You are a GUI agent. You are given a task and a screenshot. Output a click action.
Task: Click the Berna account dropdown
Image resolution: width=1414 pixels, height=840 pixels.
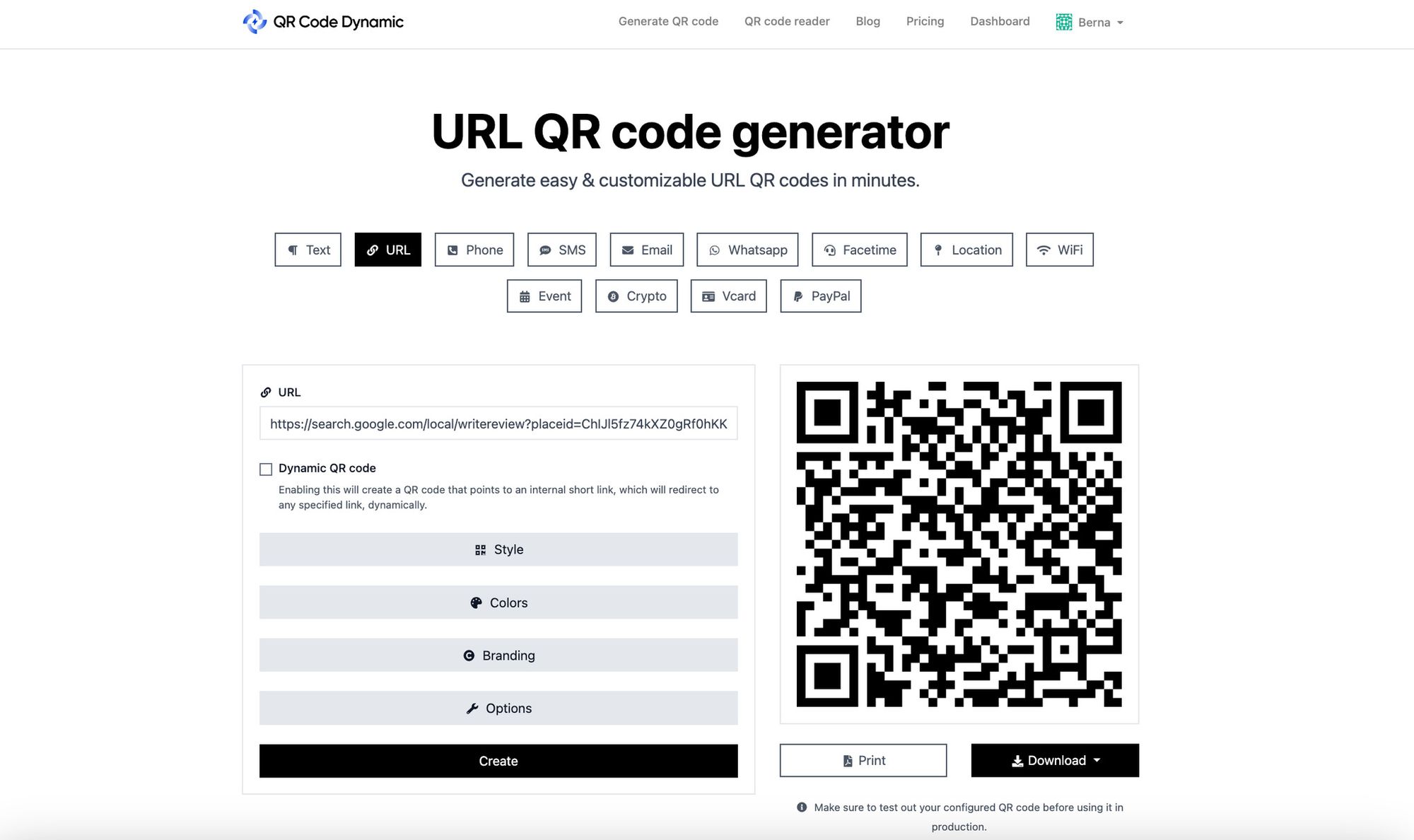tap(1090, 22)
